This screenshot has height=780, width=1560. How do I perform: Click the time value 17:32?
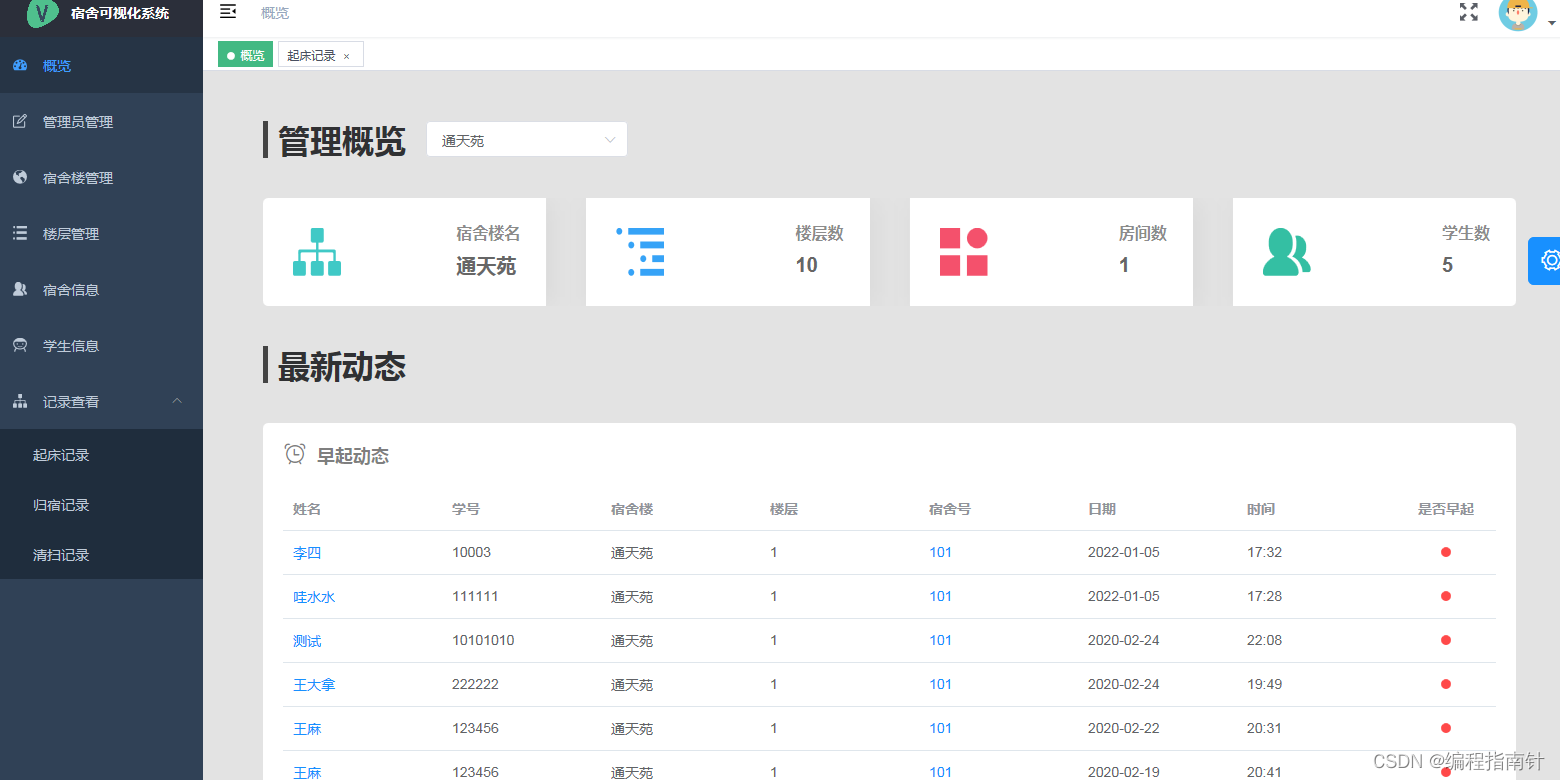pos(1264,552)
